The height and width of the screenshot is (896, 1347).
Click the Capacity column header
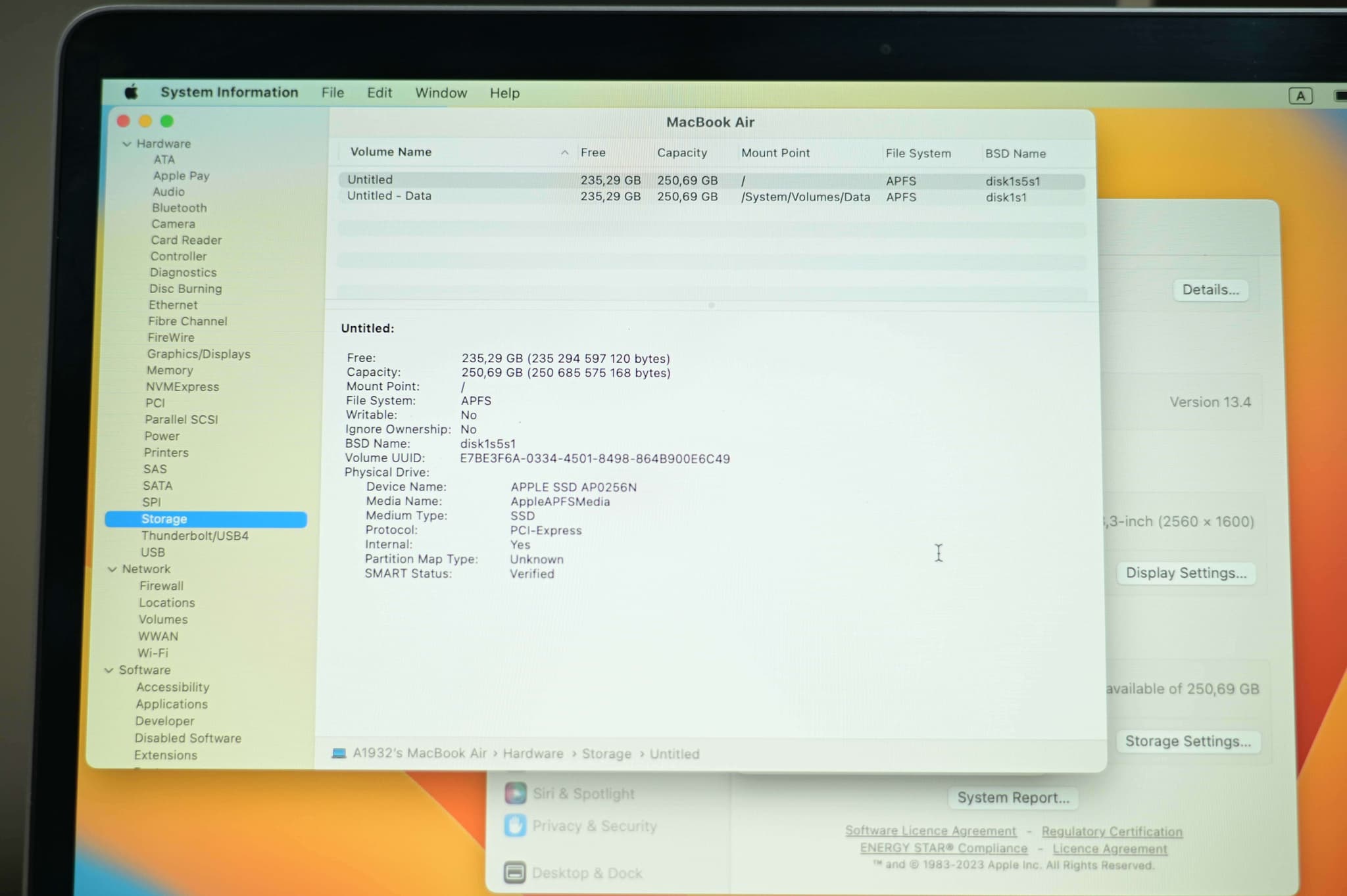point(682,153)
